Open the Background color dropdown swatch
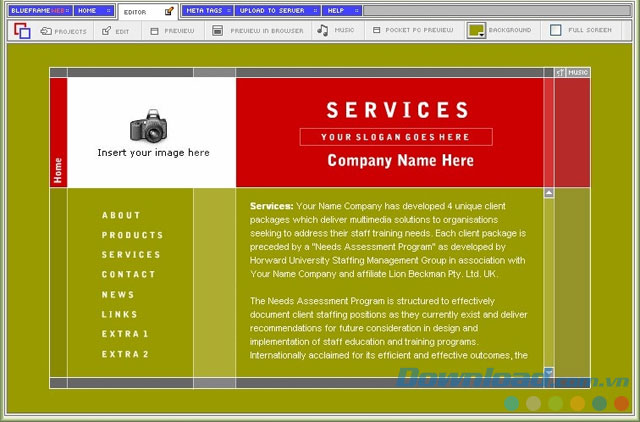640x422 pixels. pos(476,31)
